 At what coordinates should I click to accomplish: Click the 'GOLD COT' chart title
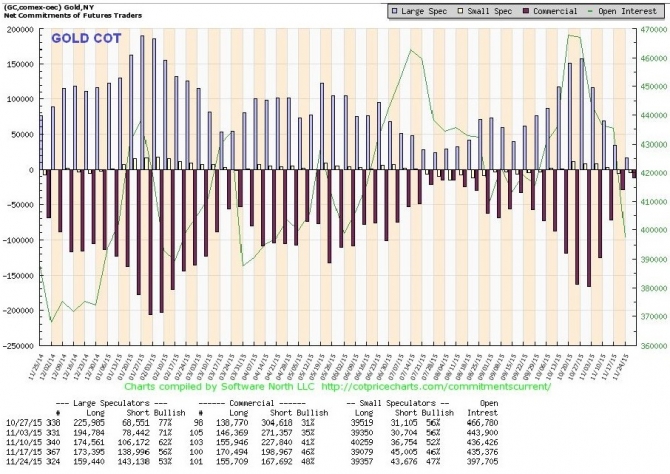click(86, 38)
